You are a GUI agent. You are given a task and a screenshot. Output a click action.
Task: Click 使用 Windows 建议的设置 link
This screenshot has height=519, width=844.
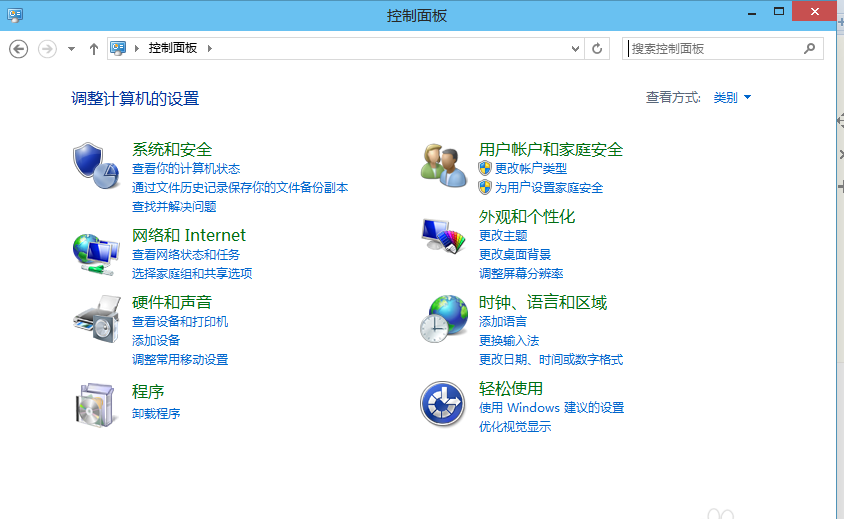tap(552, 408)
